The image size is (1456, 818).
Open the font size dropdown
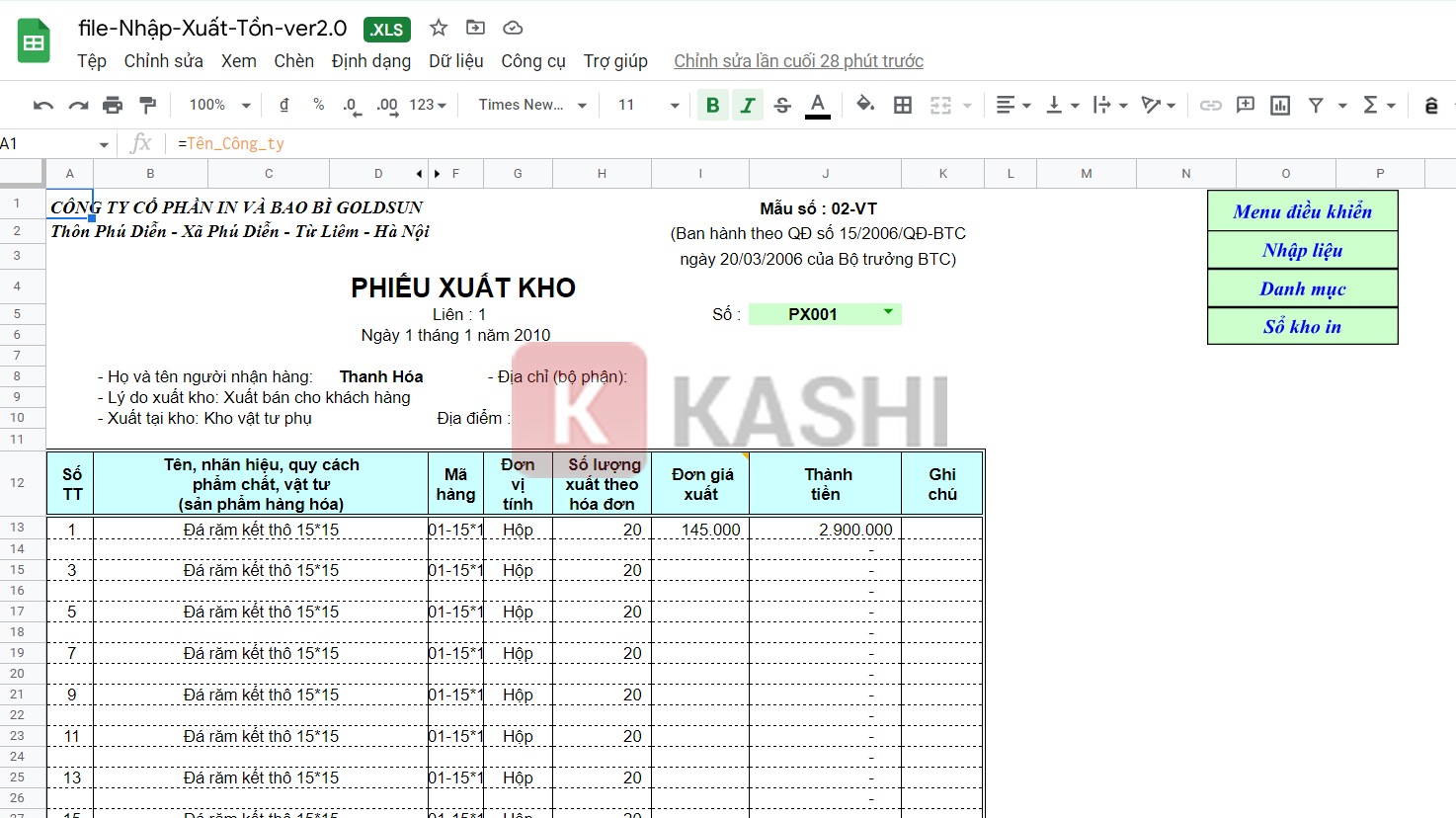coord(646,104)
